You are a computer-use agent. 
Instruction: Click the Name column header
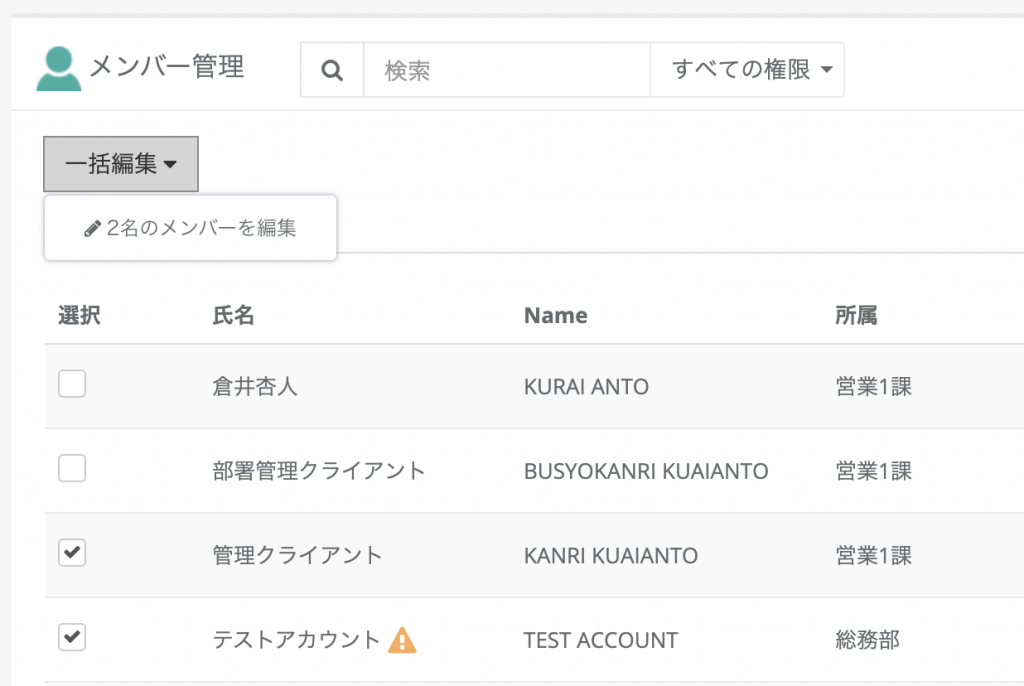tap(555, 316)
